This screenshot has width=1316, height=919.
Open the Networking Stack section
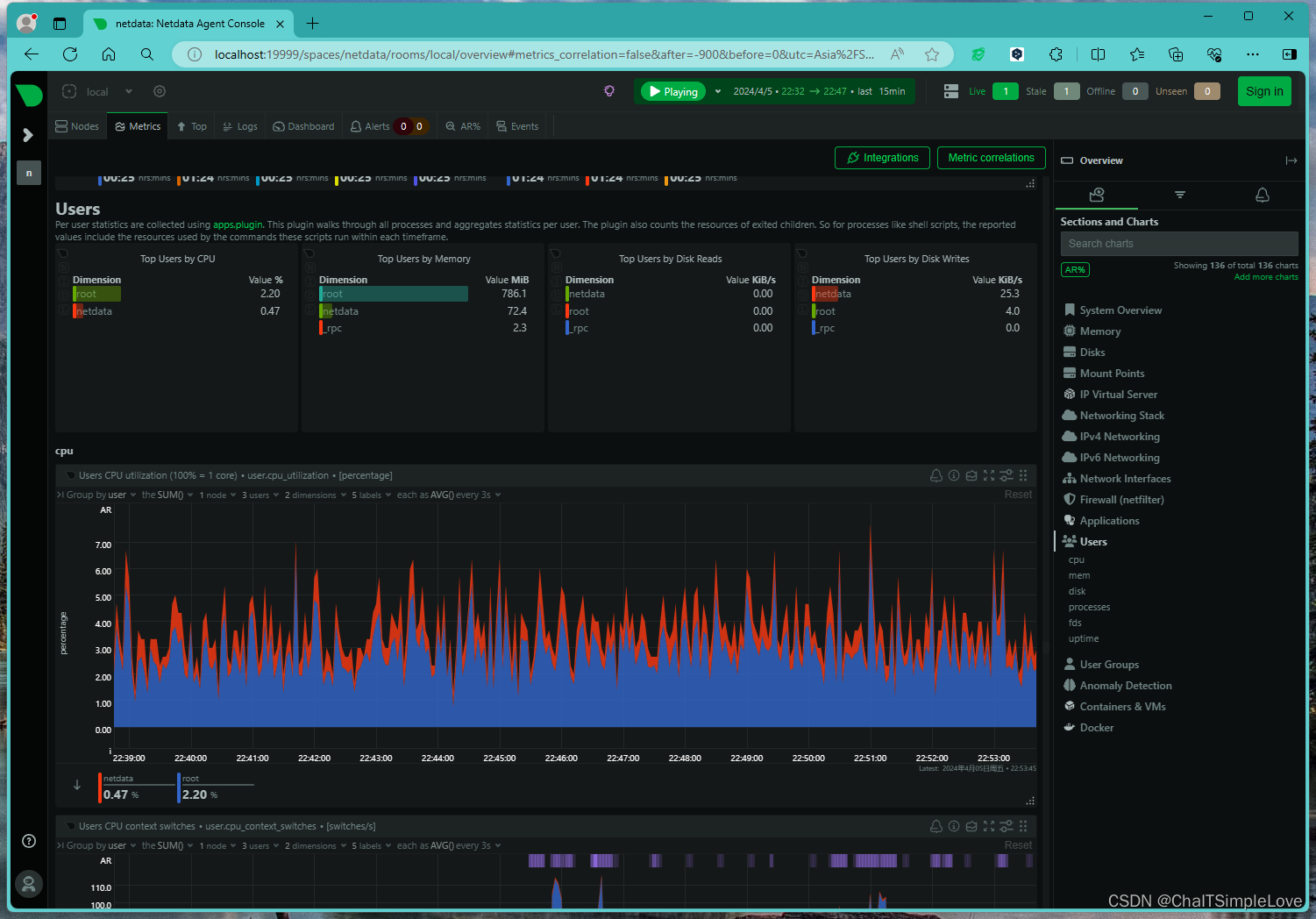tap(1122, 416)
